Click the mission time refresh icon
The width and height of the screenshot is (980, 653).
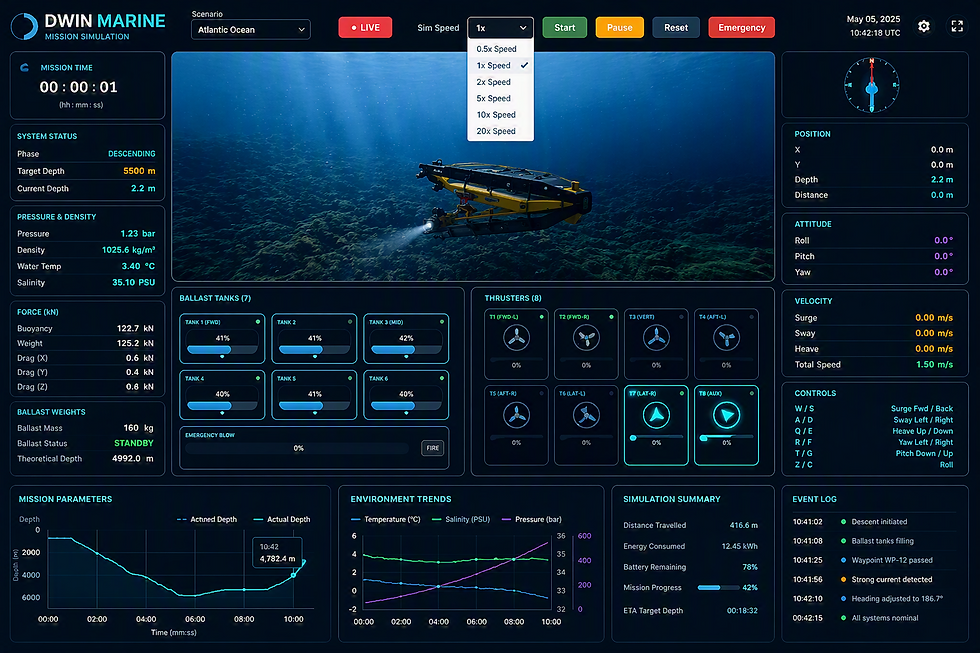(24, 67)
